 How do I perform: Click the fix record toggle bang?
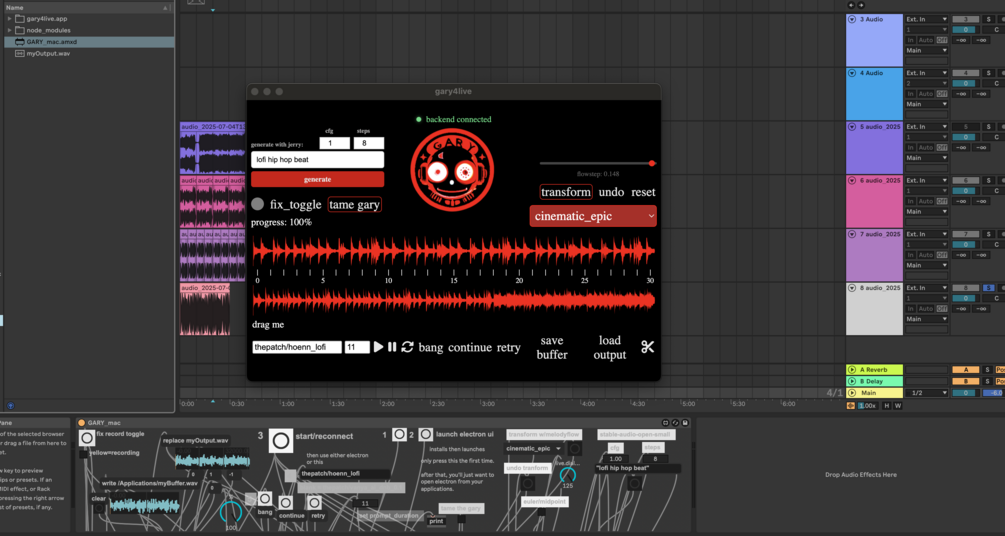coord(87,439)
